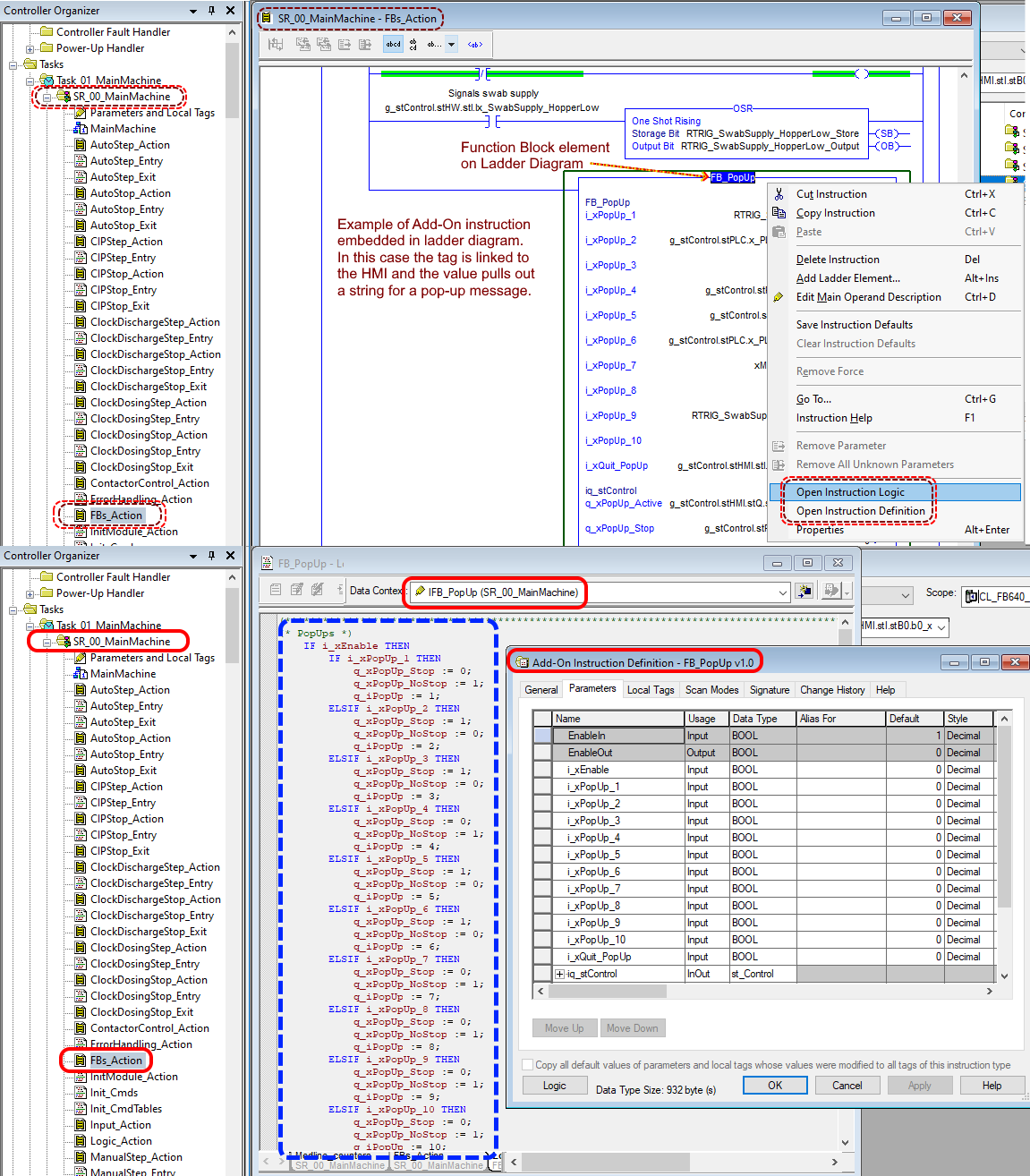Click the icon button right of Data Context box
This screenshot has width=1030, height=1176.
(804, 591)
